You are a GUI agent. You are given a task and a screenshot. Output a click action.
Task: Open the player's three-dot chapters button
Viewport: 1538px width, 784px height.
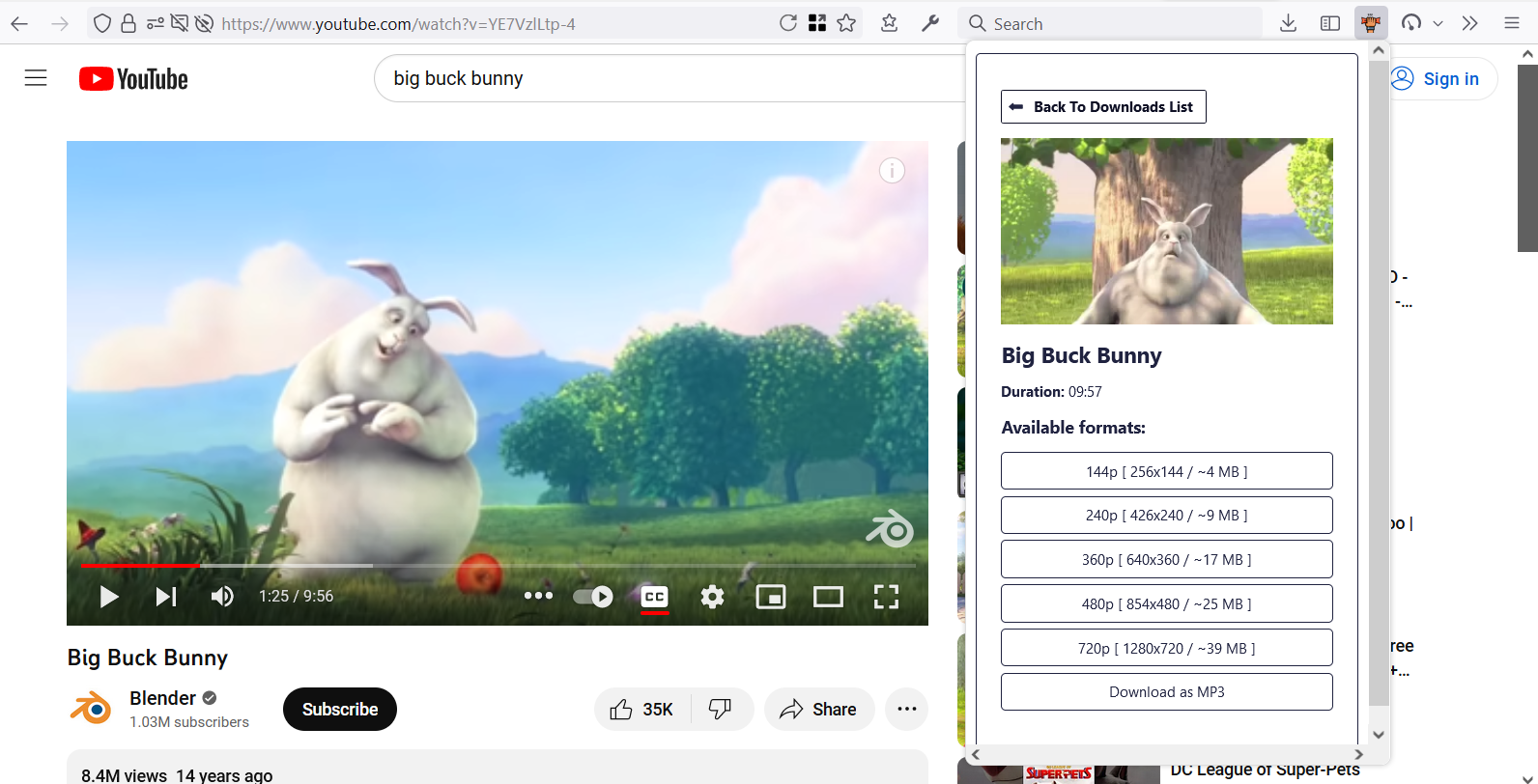pyautogui.click(x=538, y=596)
